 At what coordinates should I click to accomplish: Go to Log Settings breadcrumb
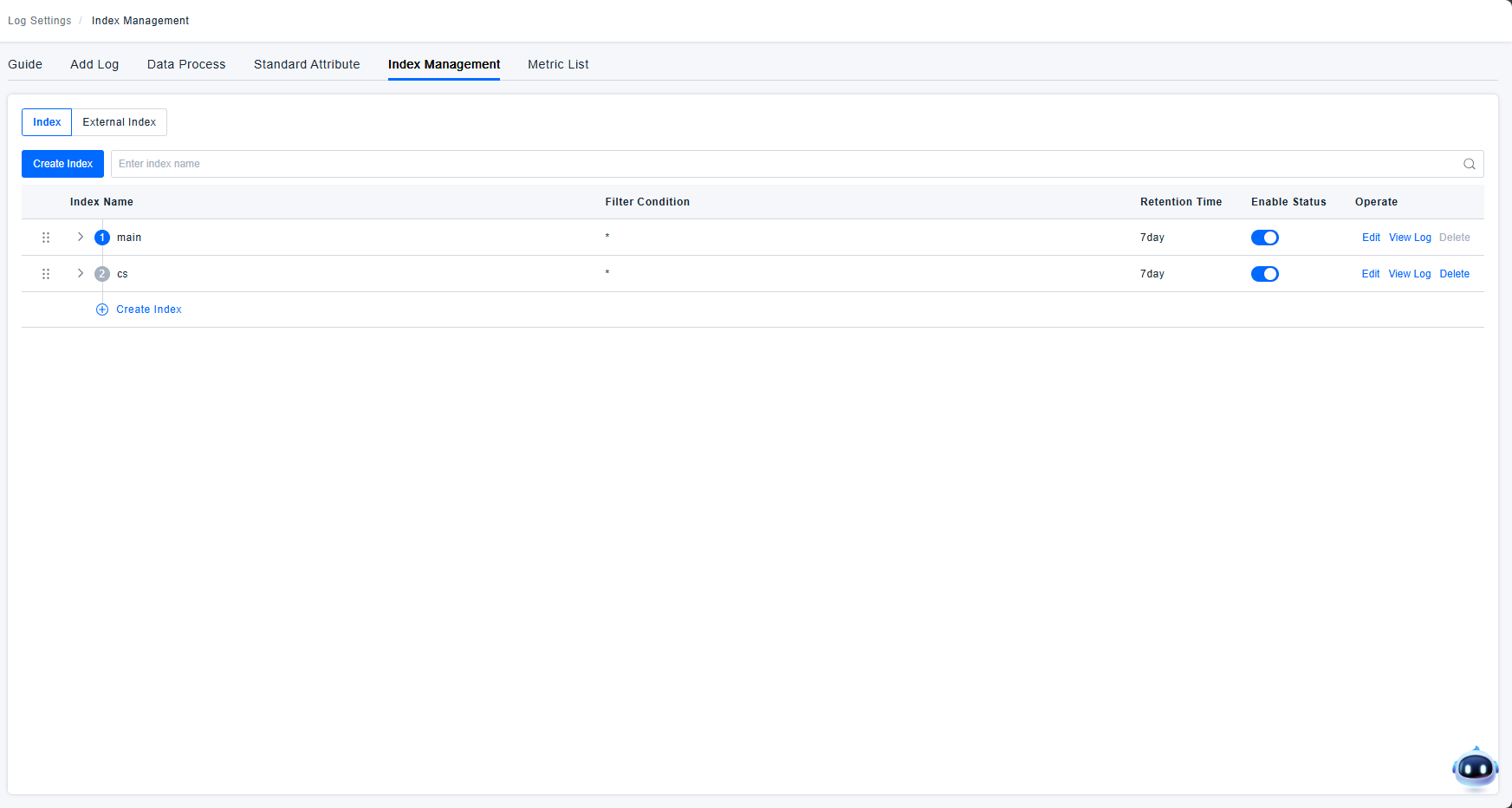click(x=40, y=21)
